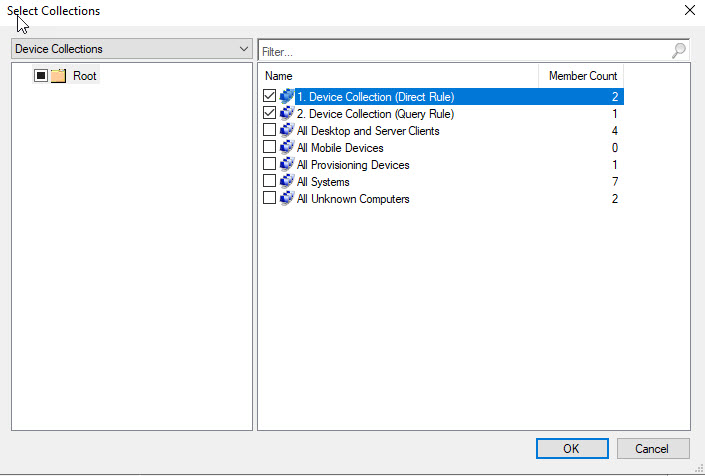705x476 pixels.
Task: Uncheck the Device Collection (Direct Rule) checkbox
Action: point(269,97)
